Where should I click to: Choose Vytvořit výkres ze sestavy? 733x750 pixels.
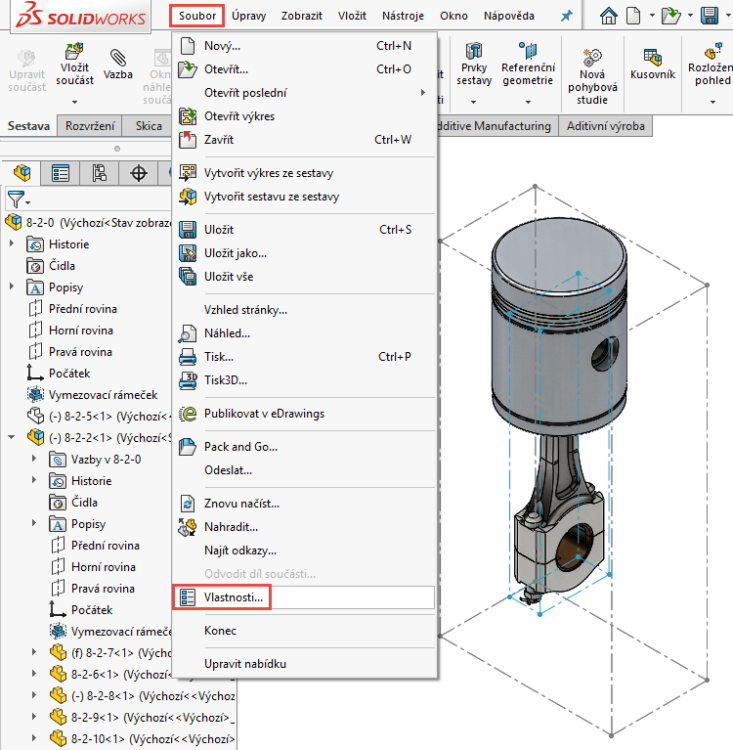tap(304, 173)
